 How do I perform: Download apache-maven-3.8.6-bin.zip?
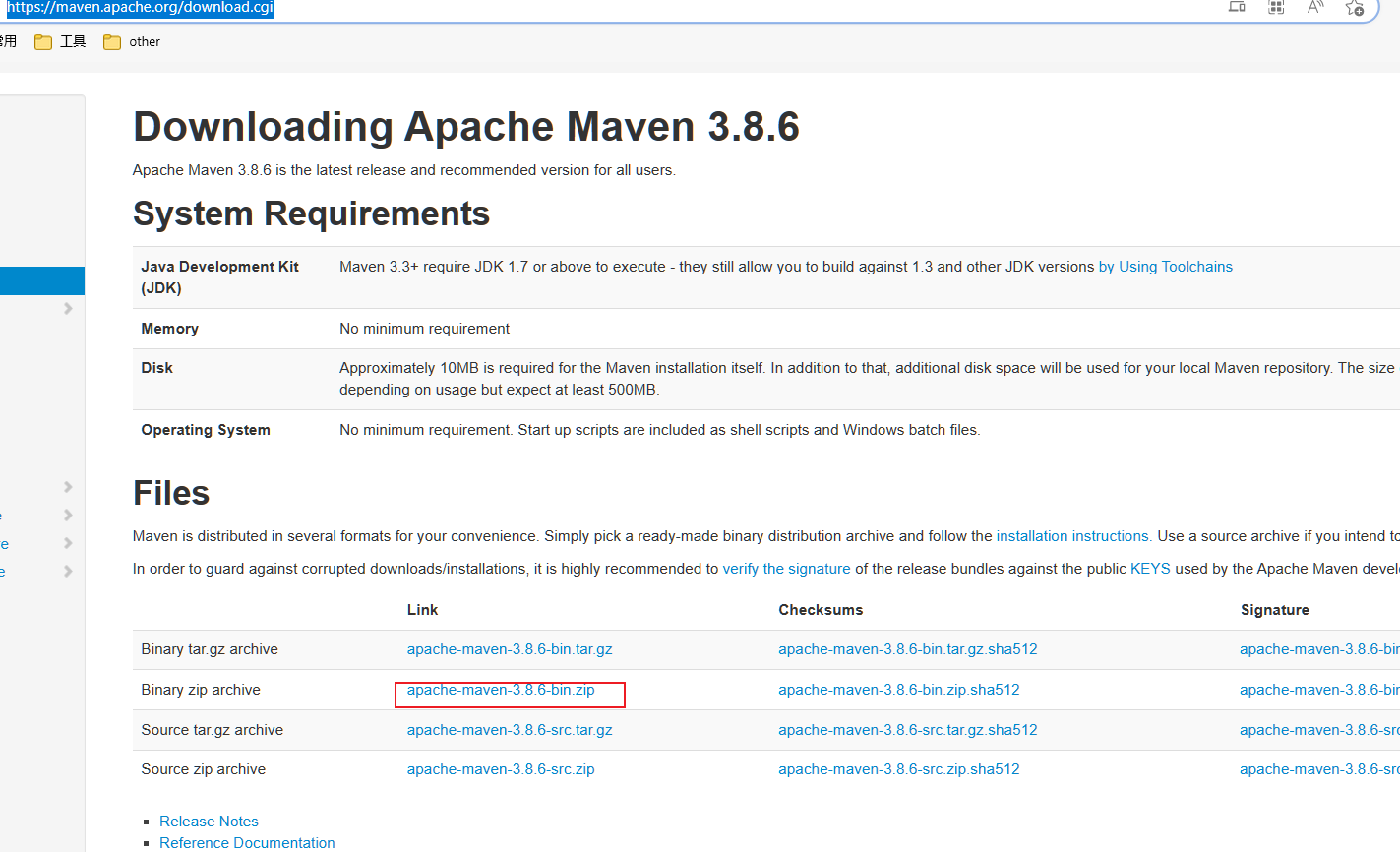(501, 690)
